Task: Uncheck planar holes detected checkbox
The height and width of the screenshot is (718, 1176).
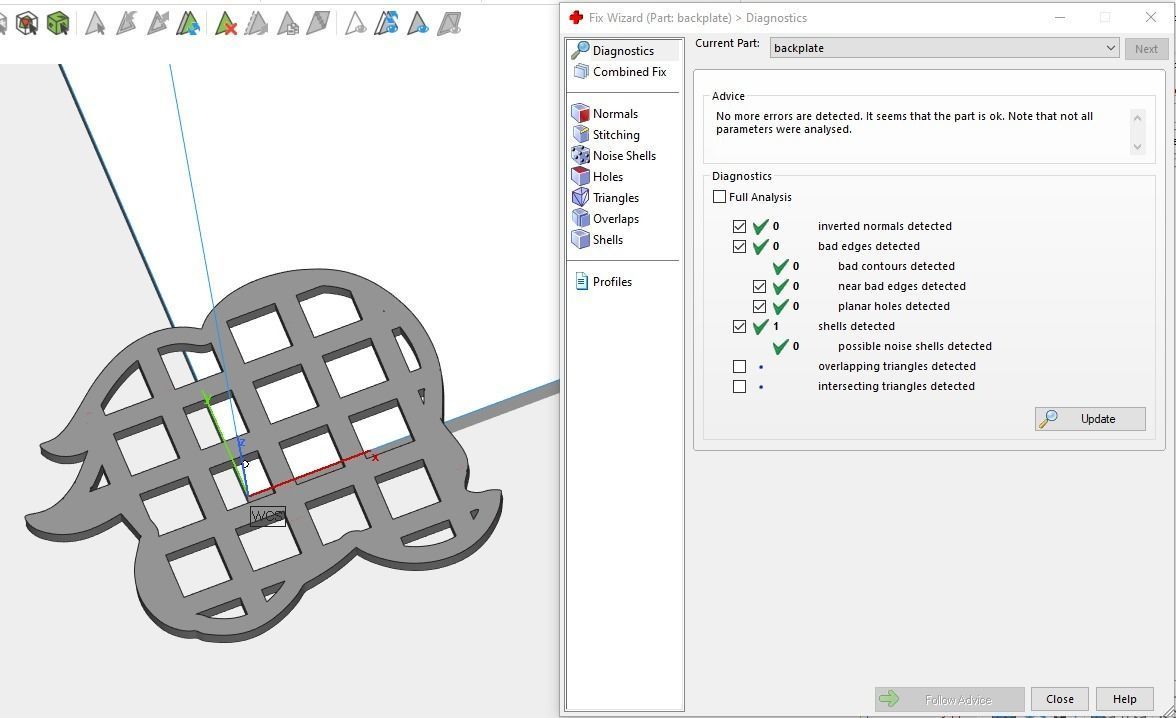Action: (760, 306)
